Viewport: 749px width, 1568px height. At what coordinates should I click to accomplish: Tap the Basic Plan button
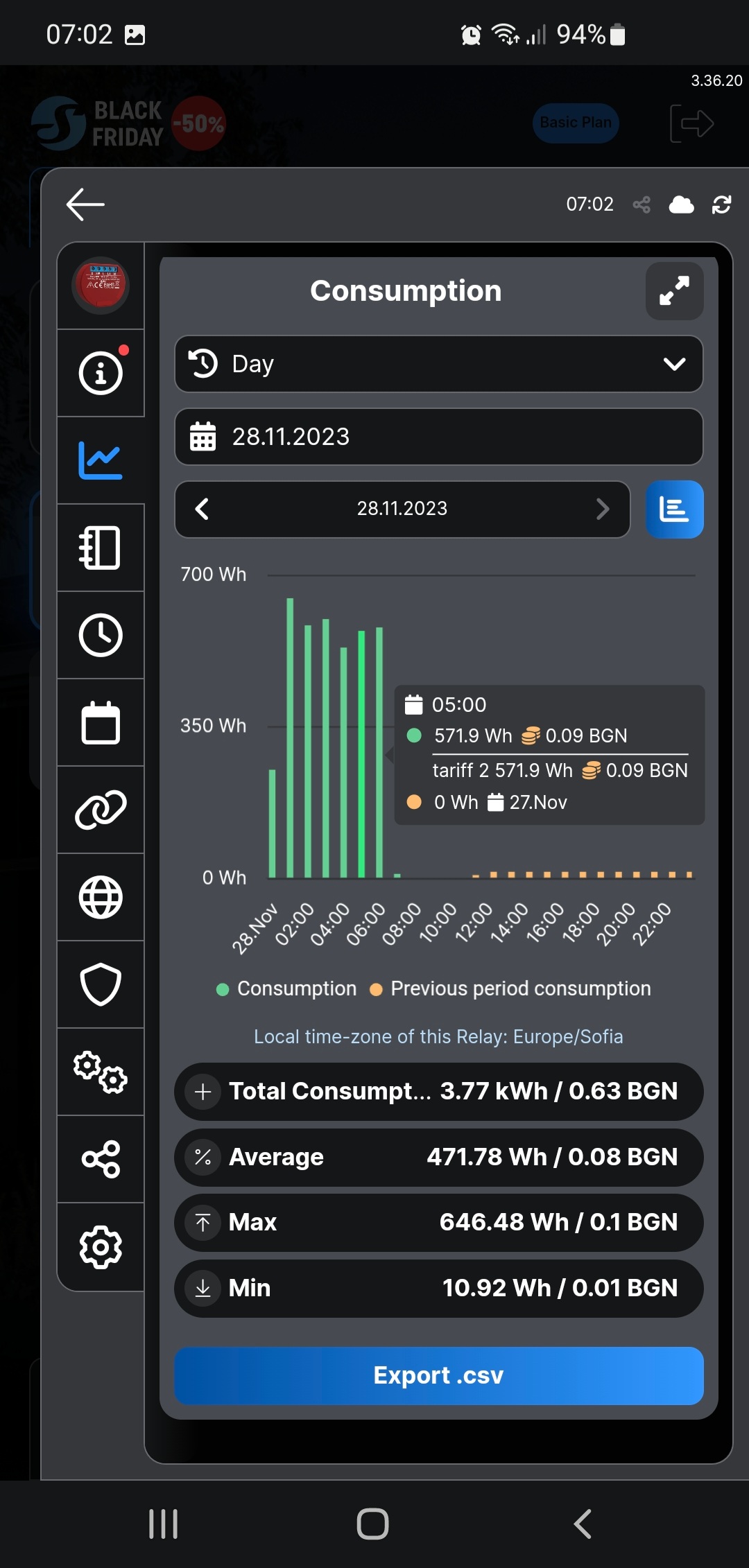575,123
